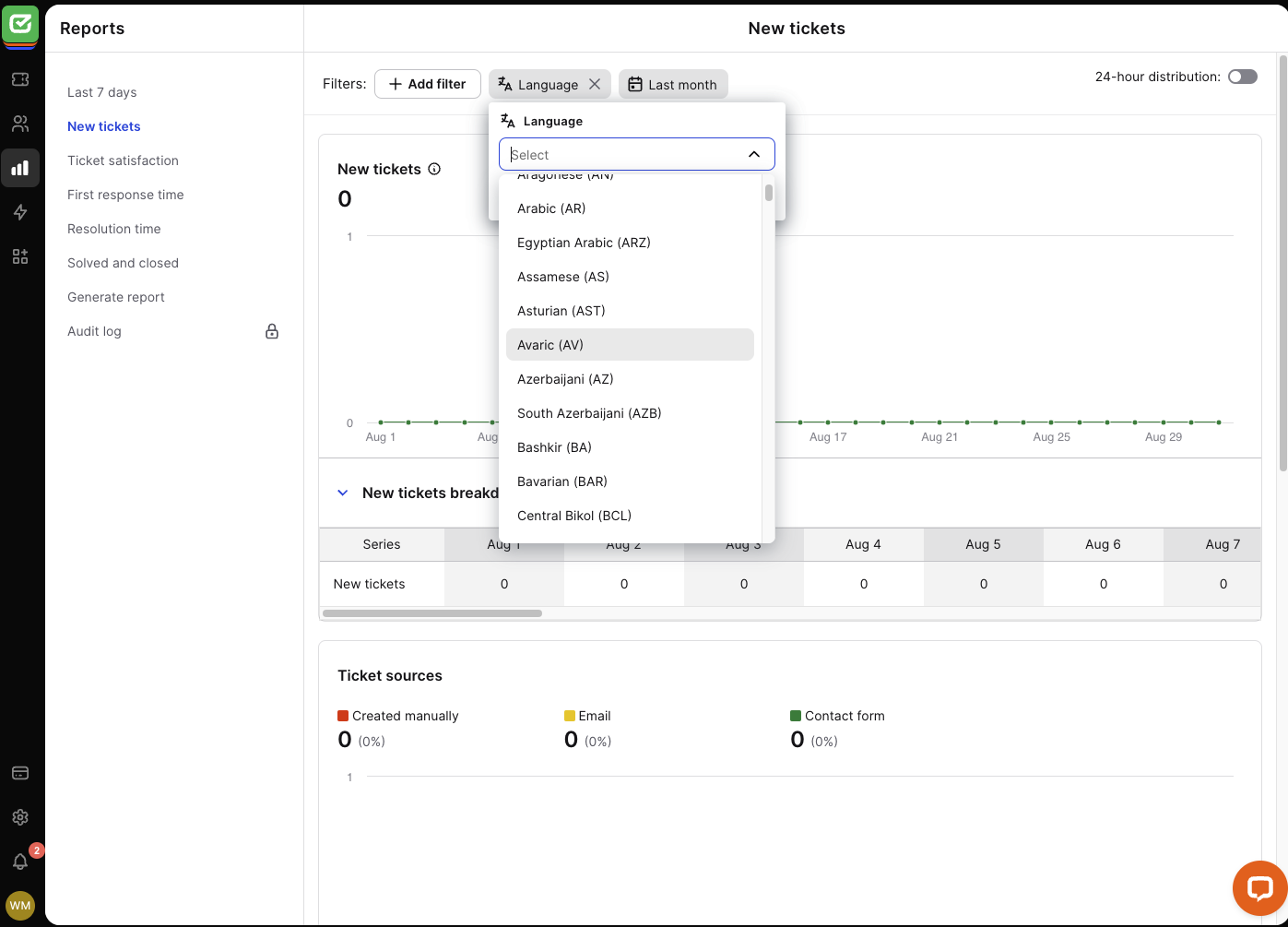The height and width of the screenshot is (927, 1288).
Task: Click the green app logo icon
Action: [x=20, y=25]
